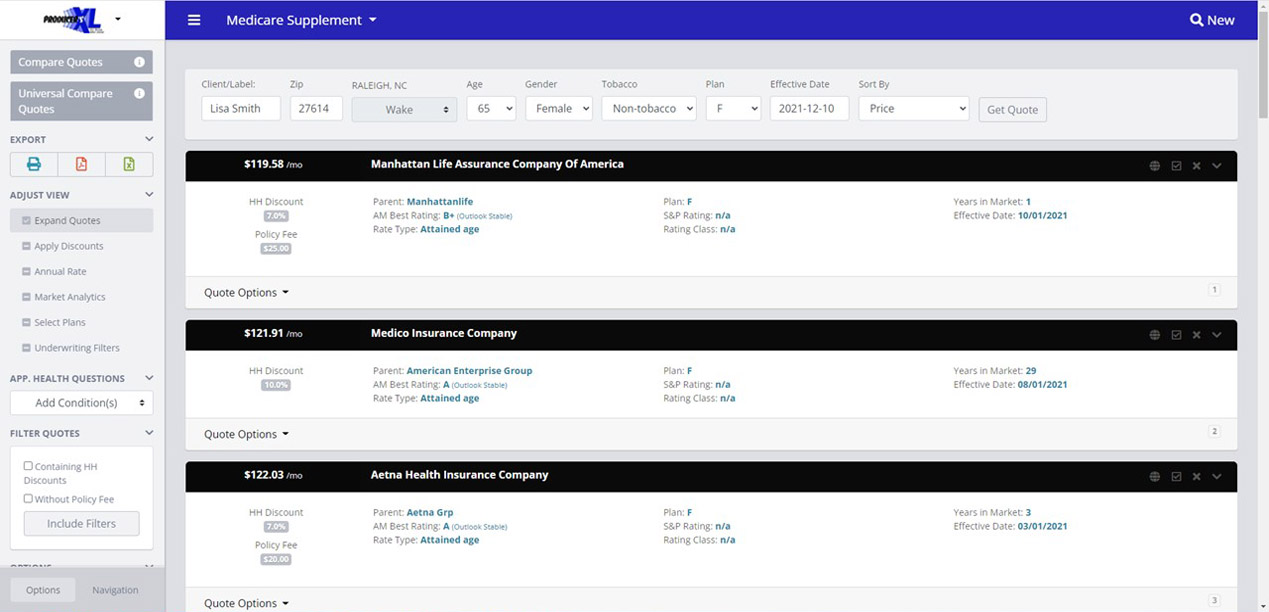Open Quote Options for Medico Insurance

246,434
